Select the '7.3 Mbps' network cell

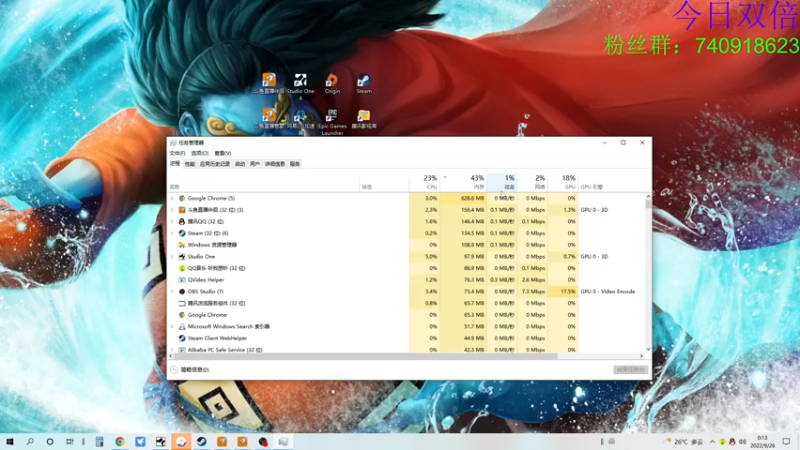click(532, 291)
